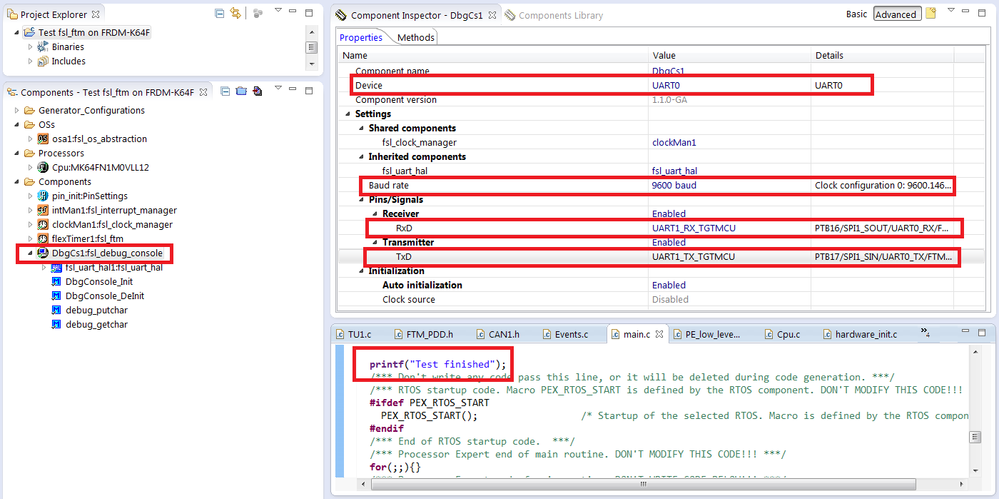Image resolution: width=999 pixels, height=499 pixels.
Task: Open the Methods tab
Action: tap(415, 38)
